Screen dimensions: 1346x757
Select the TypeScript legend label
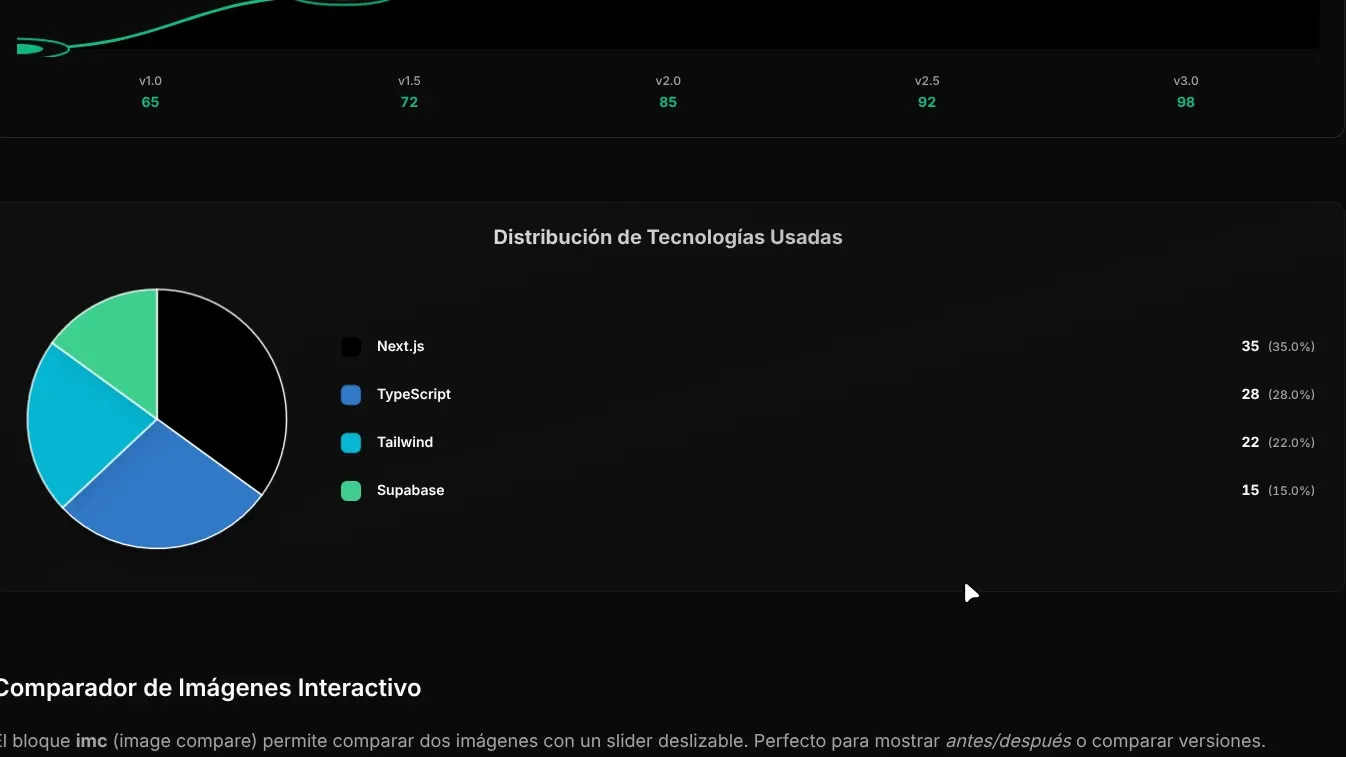(413, 394)
